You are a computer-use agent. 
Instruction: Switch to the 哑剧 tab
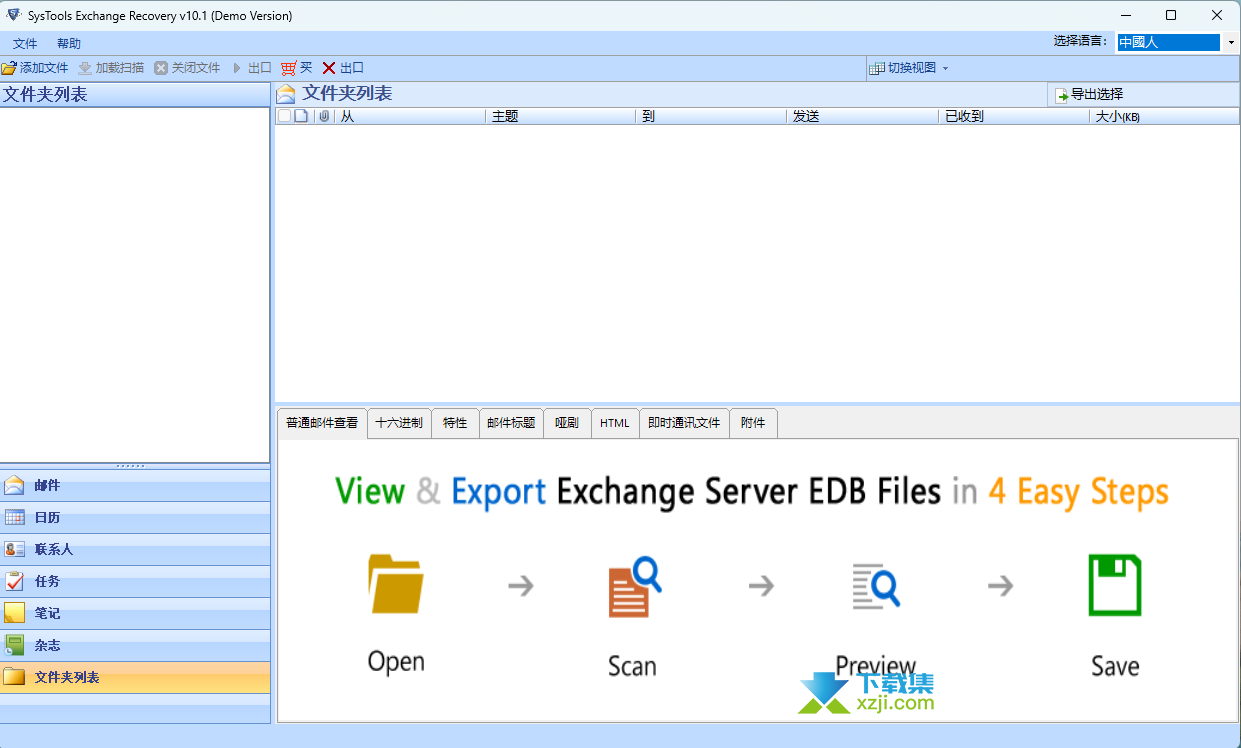click(x=567, y=423)
